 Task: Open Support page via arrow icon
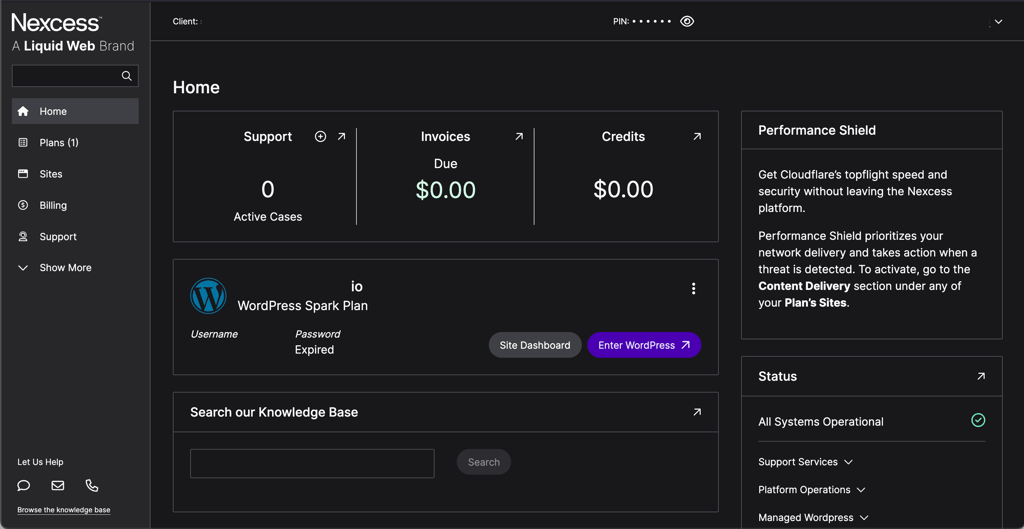pyautogui.click(x=341, y=136)
